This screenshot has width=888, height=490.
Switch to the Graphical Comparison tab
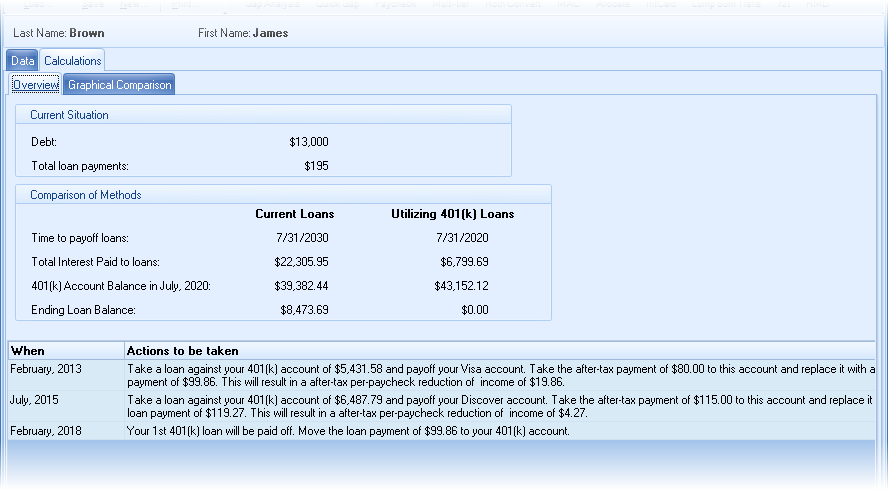point(120,85)
